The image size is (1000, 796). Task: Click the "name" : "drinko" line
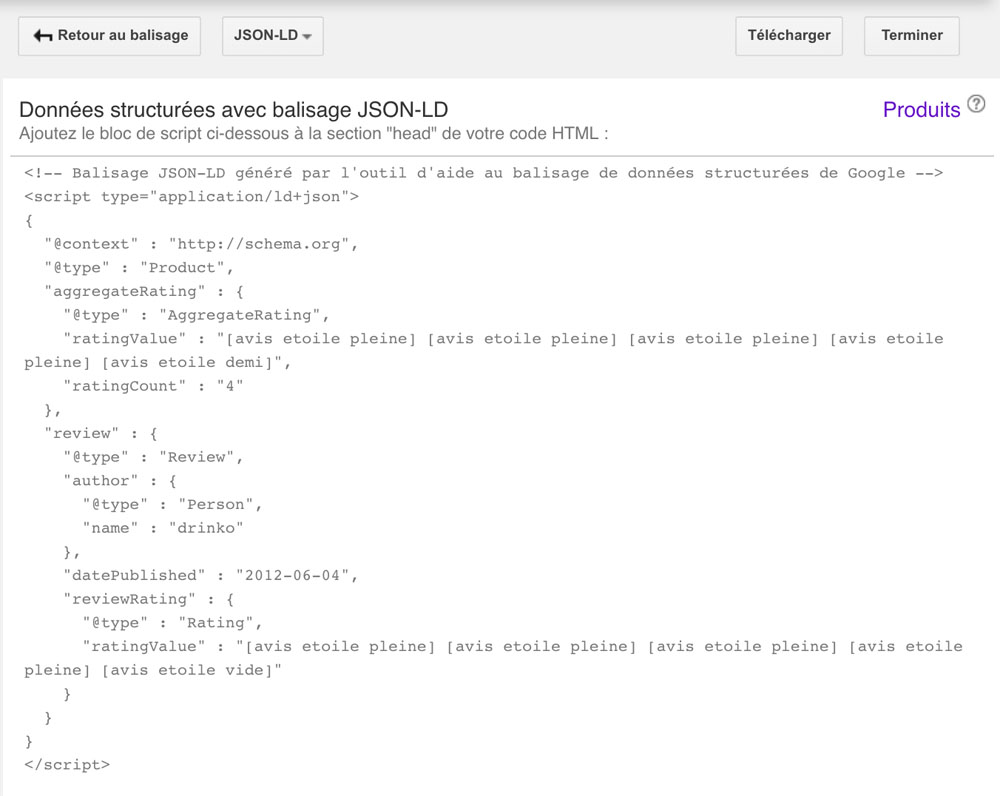(163, 528)
